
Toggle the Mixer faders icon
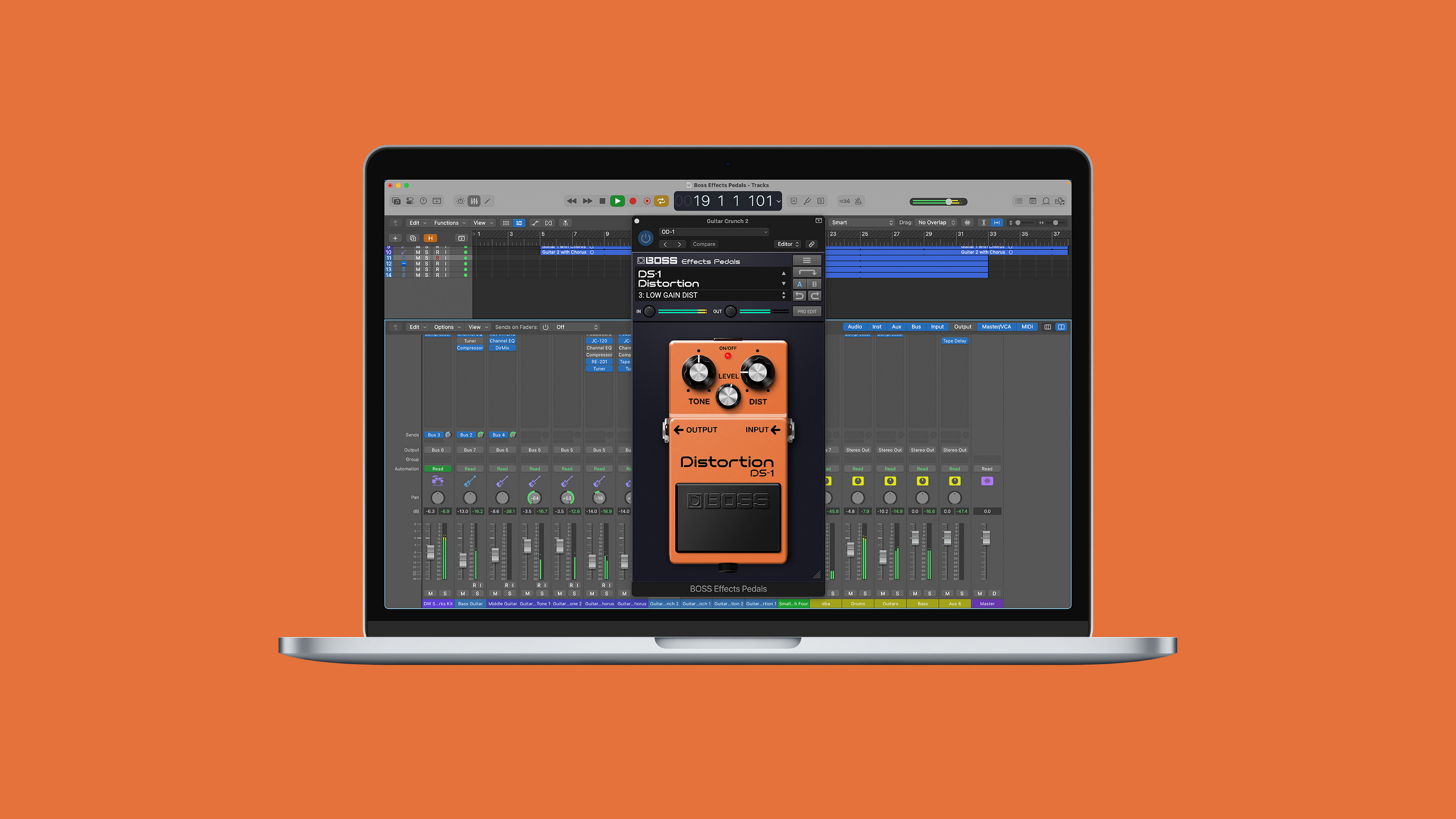click(474, 201)
